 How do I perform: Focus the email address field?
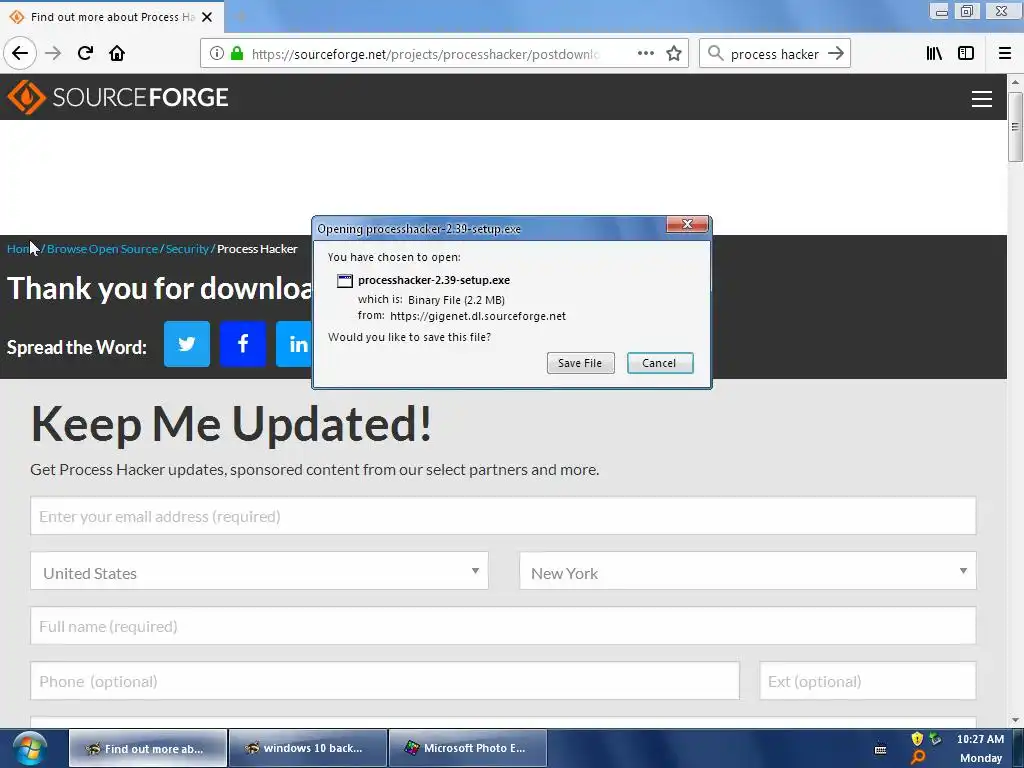503,516
